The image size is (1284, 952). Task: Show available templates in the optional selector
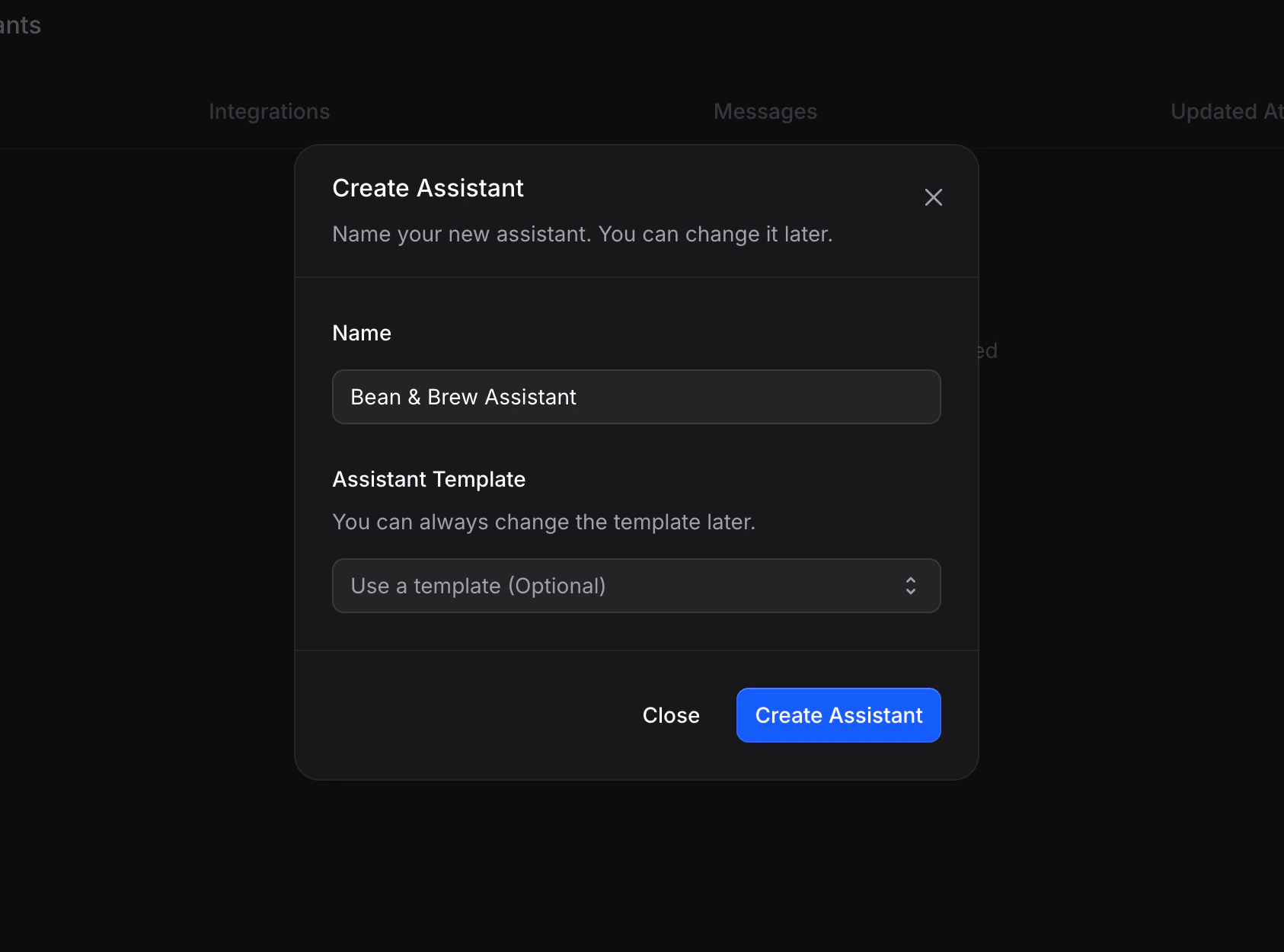tap(636, 586)
